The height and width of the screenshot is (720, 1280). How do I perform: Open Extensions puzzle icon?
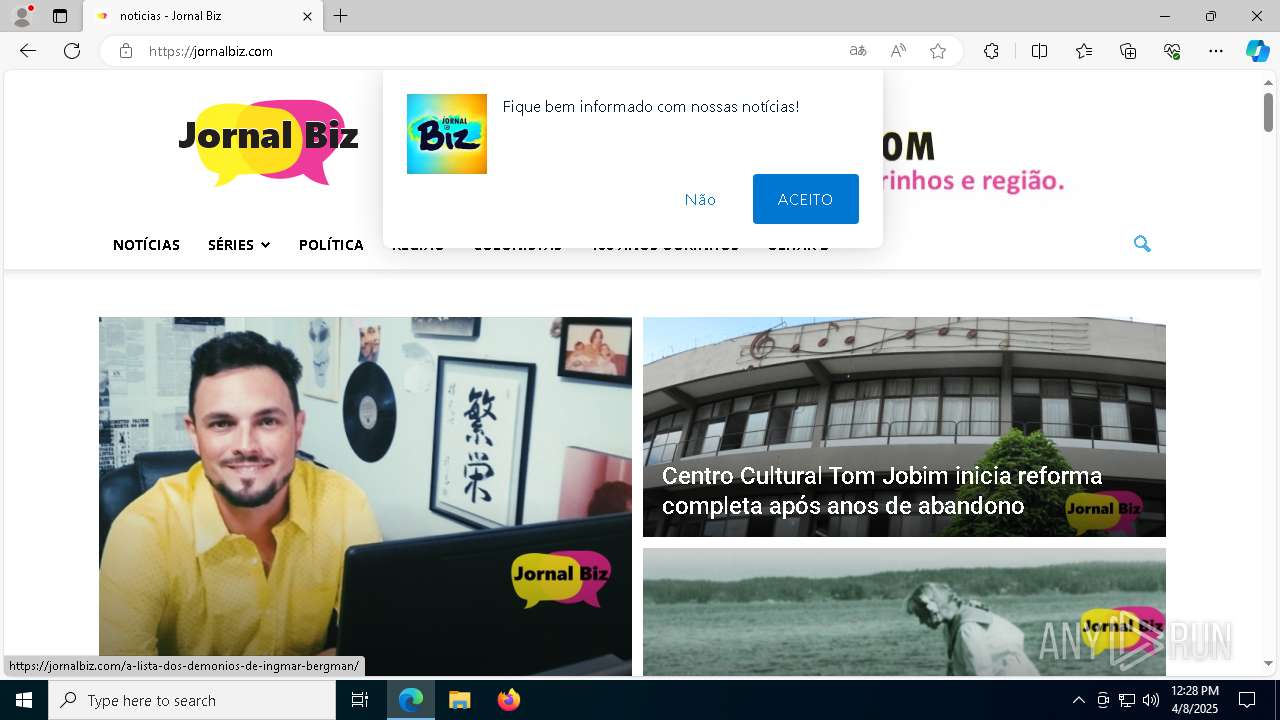(991, 51)
